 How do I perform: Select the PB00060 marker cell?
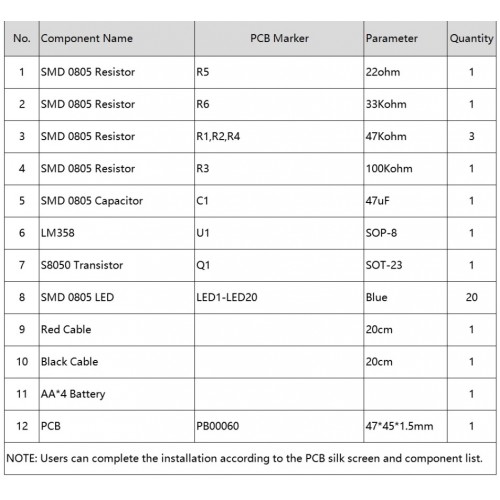(x=279, y=426)
